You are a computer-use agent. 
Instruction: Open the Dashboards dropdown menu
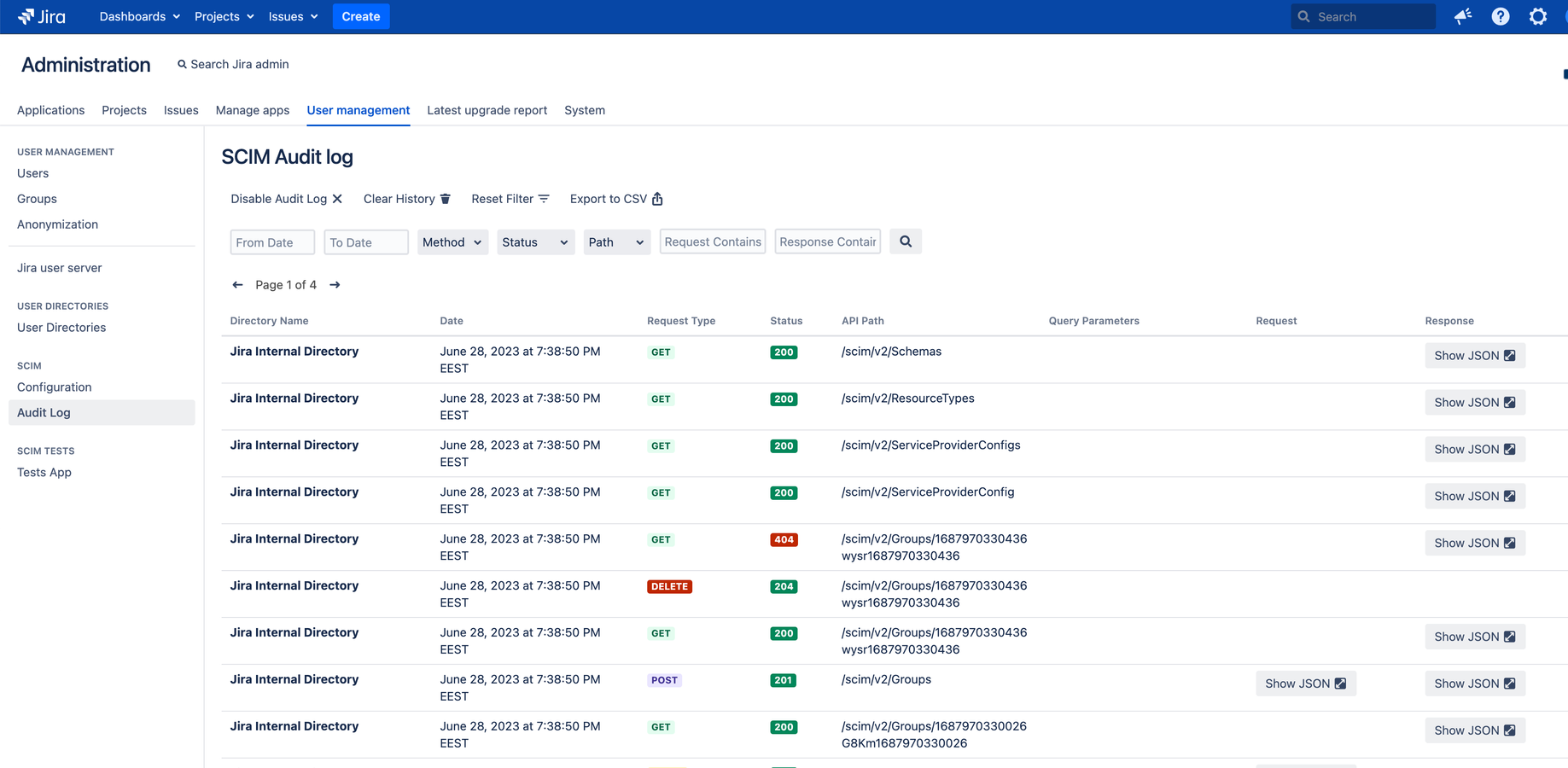coord(140,16)
